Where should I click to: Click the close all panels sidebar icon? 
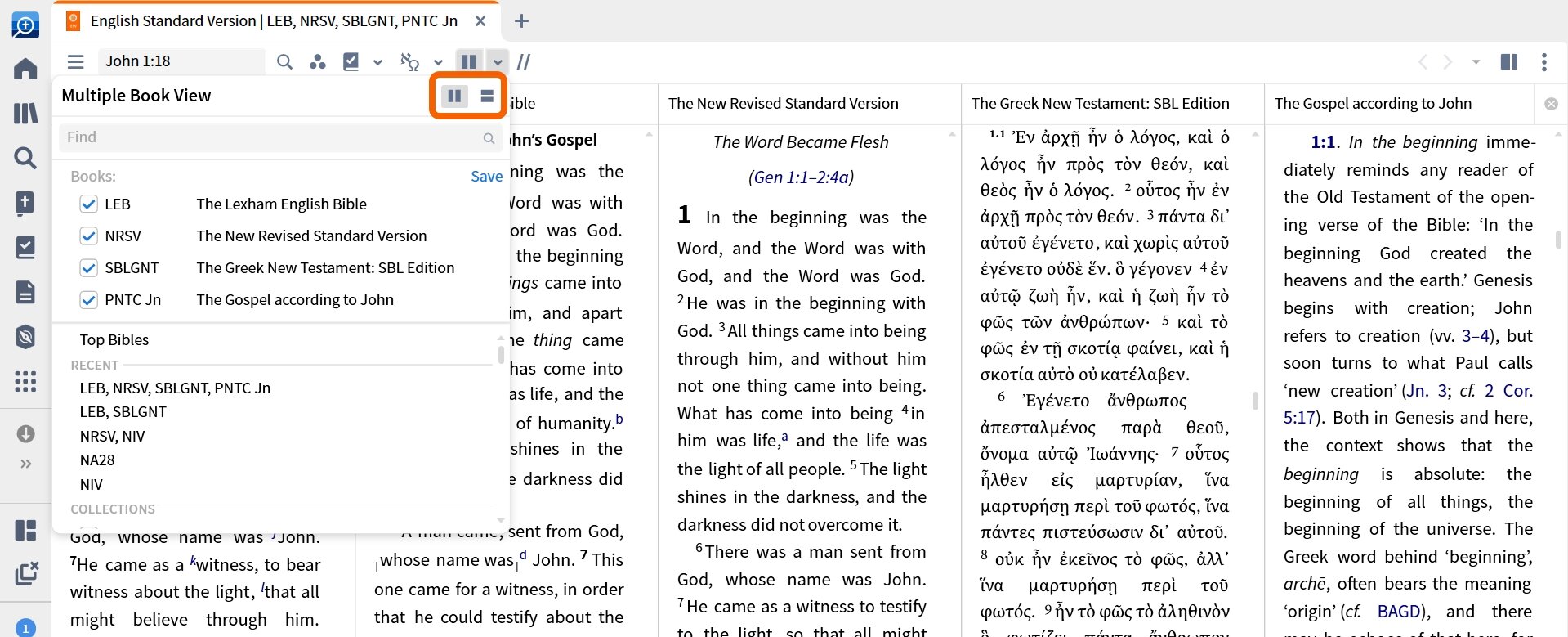26,574
